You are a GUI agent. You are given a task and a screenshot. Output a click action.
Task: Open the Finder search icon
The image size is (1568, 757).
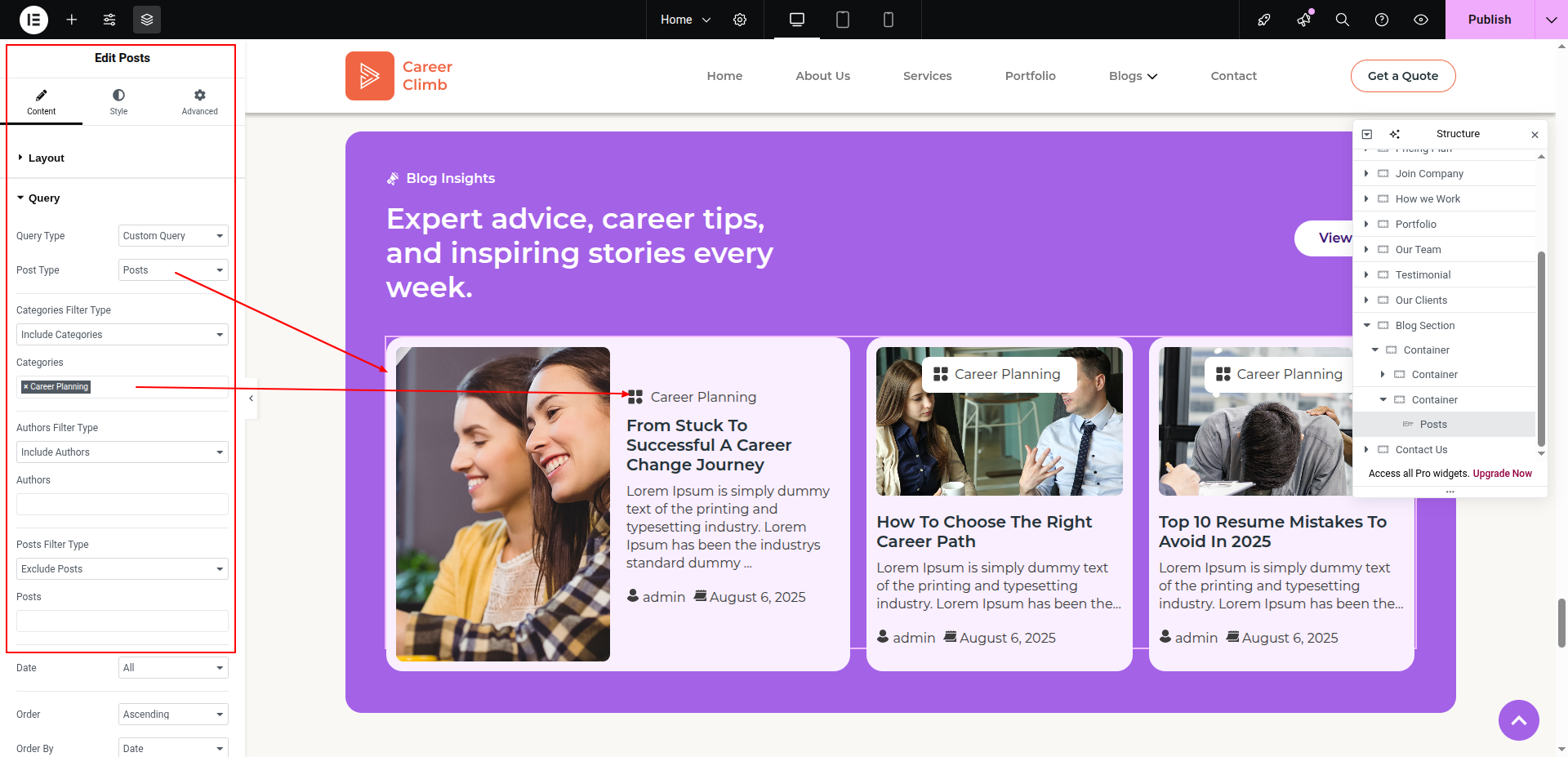pos(1343,20)
